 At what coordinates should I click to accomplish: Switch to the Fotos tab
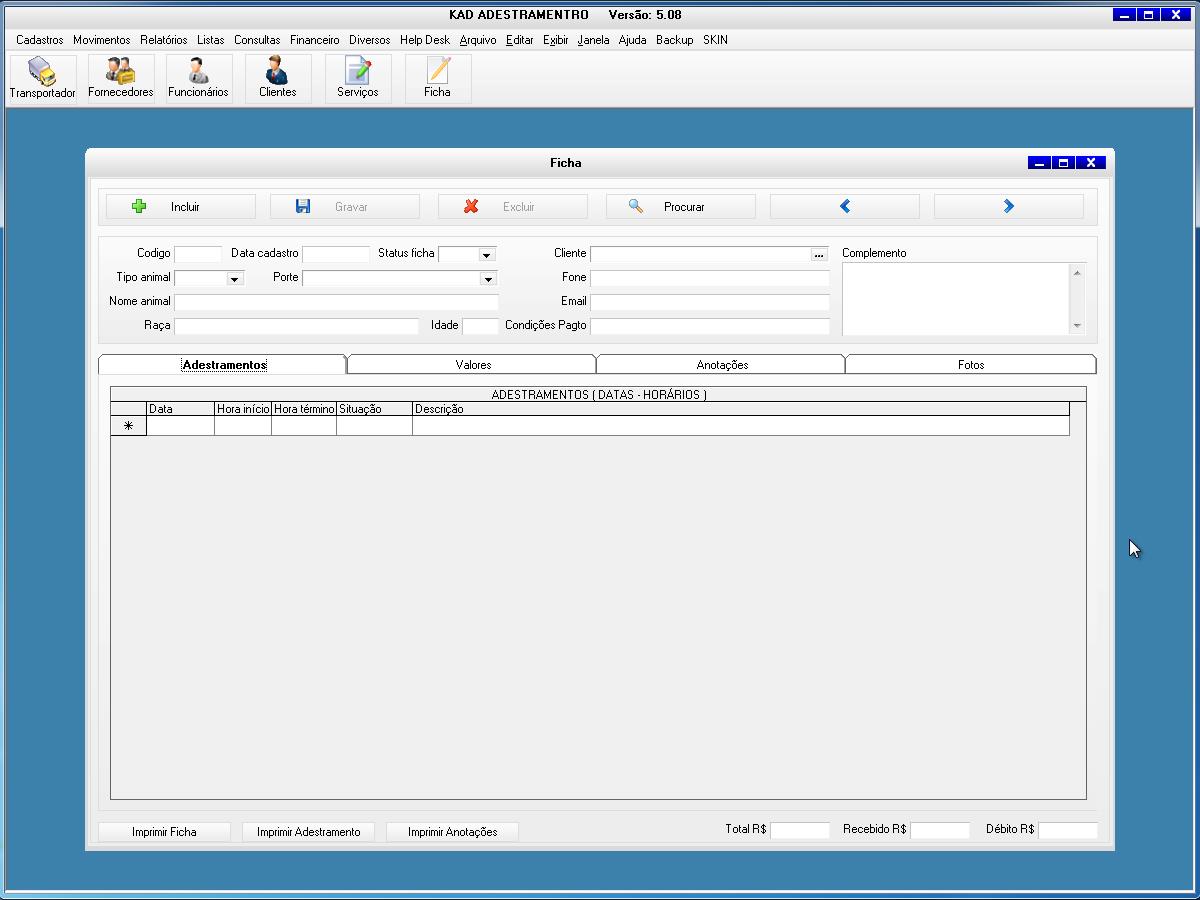click(x=971, y=365)
